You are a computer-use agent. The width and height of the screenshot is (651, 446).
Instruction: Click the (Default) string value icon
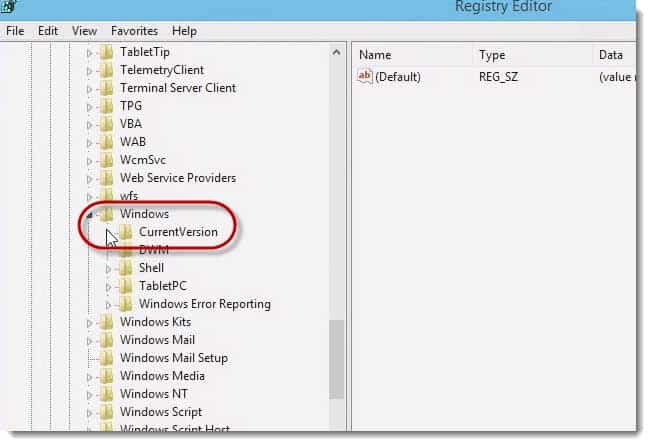(x=365, y=76)
